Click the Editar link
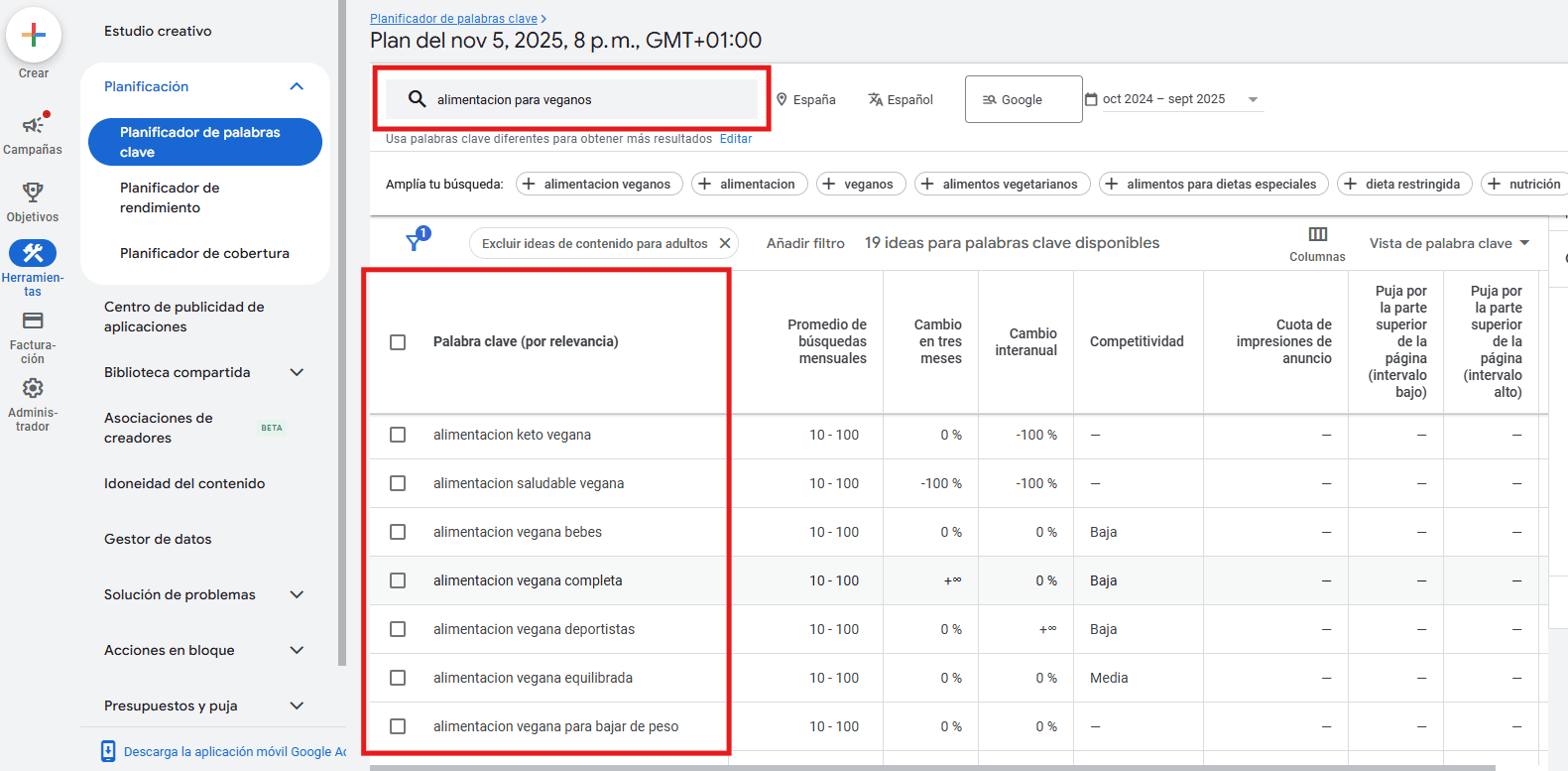1568x771 pixels. click(x=735, y=139)
